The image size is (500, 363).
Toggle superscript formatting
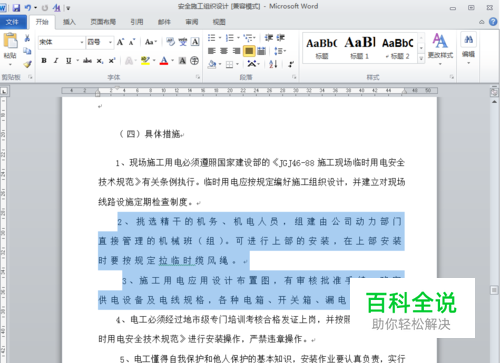[112, 61]
